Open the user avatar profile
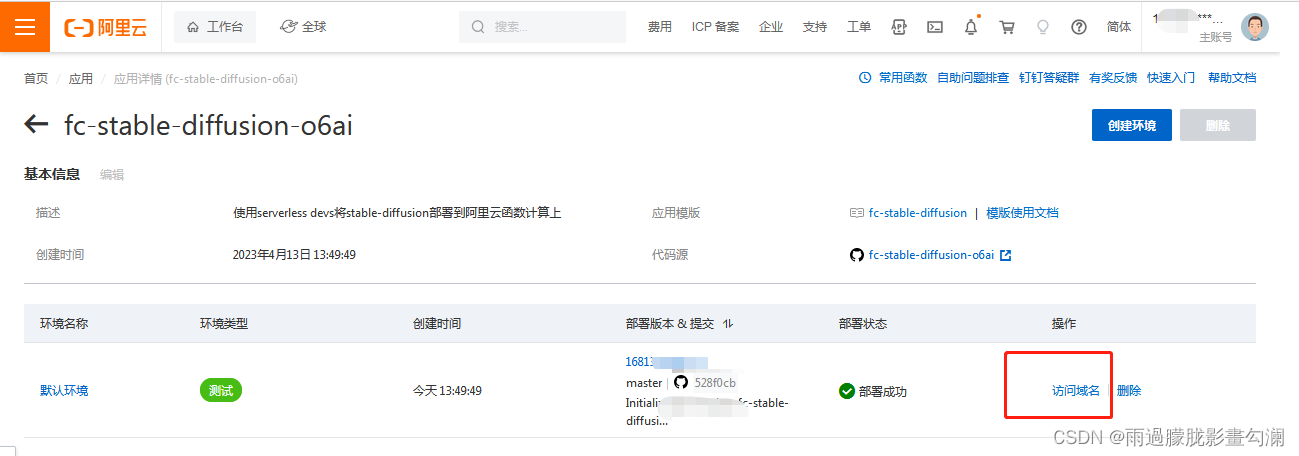Image resolution: width=1299 pixels, height=456 pixels. (1255, 27)
